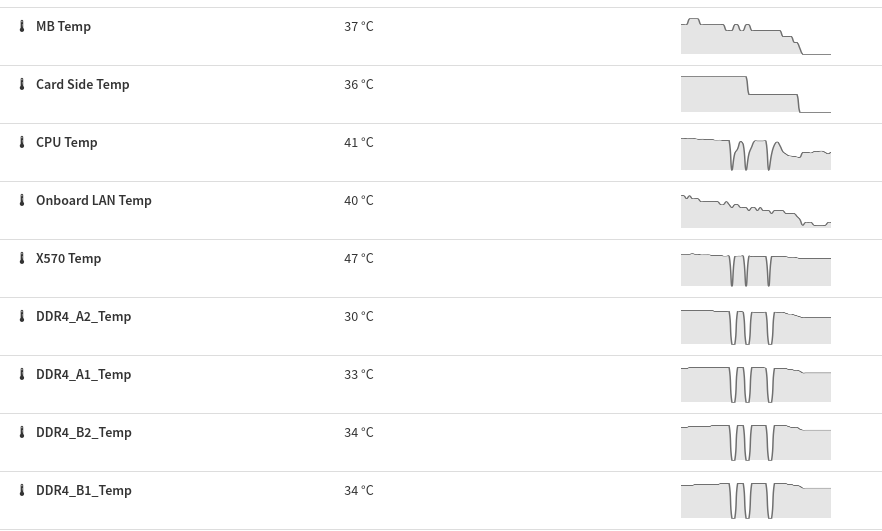Open the X570 Temp history sparkline
Screen dimensions: 882x531
pyautogui.click(x=755, y=268)
